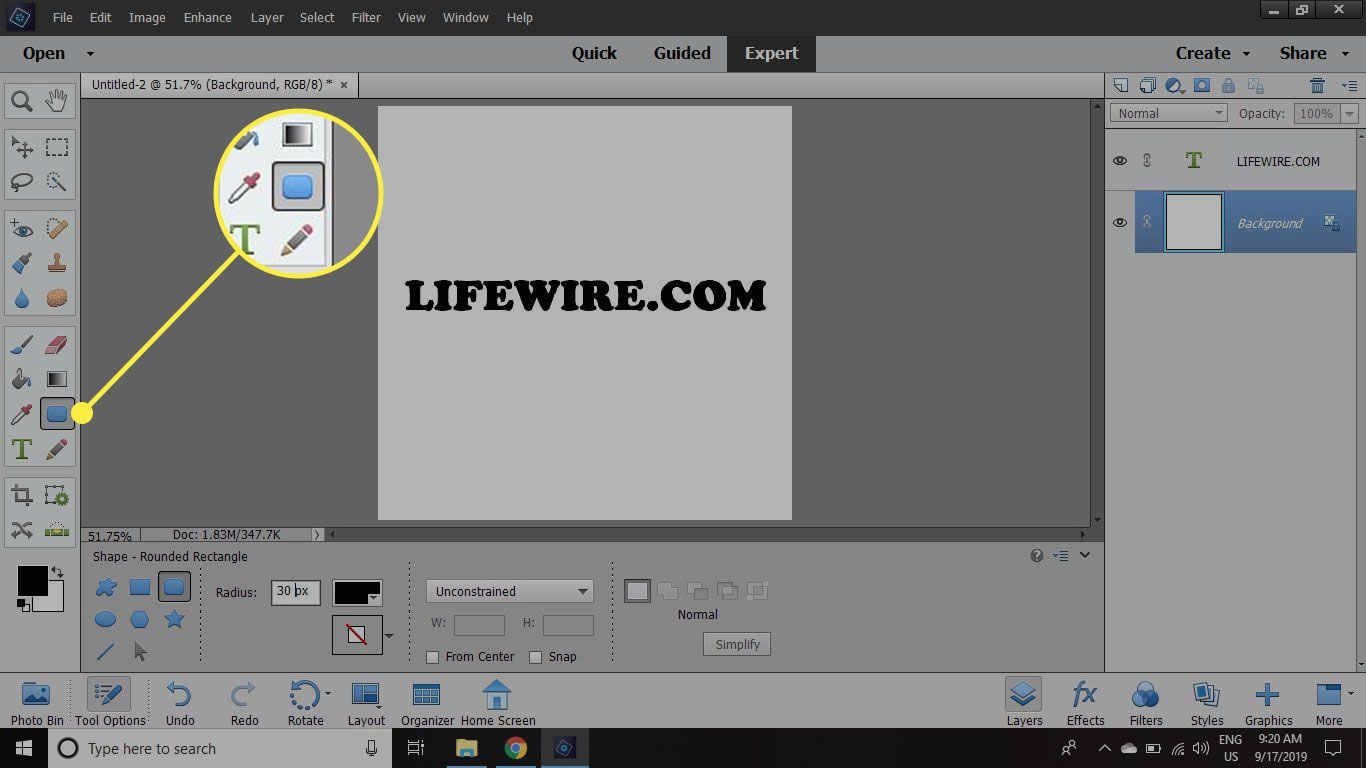
Task: Choose Custom Shape in tool options
Action: [105, 587]
